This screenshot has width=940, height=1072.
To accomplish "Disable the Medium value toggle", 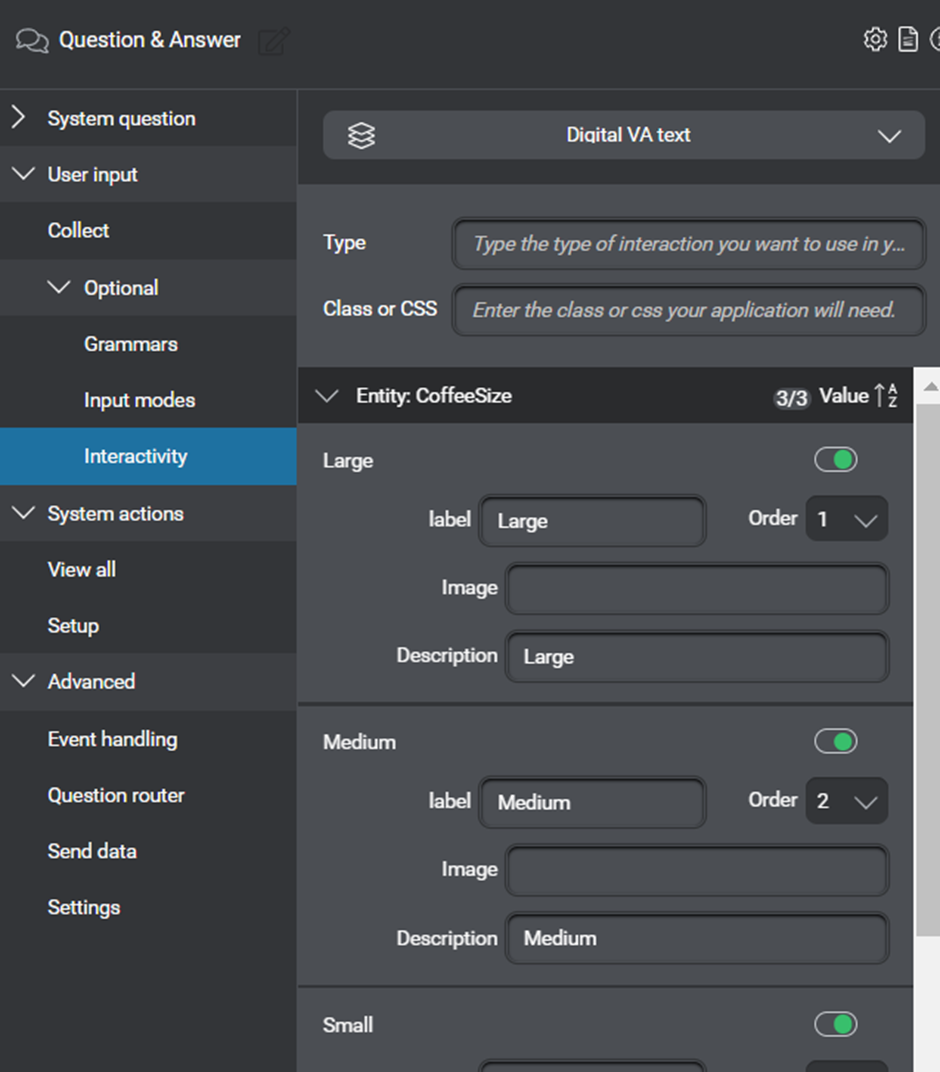I will point(835,742).
